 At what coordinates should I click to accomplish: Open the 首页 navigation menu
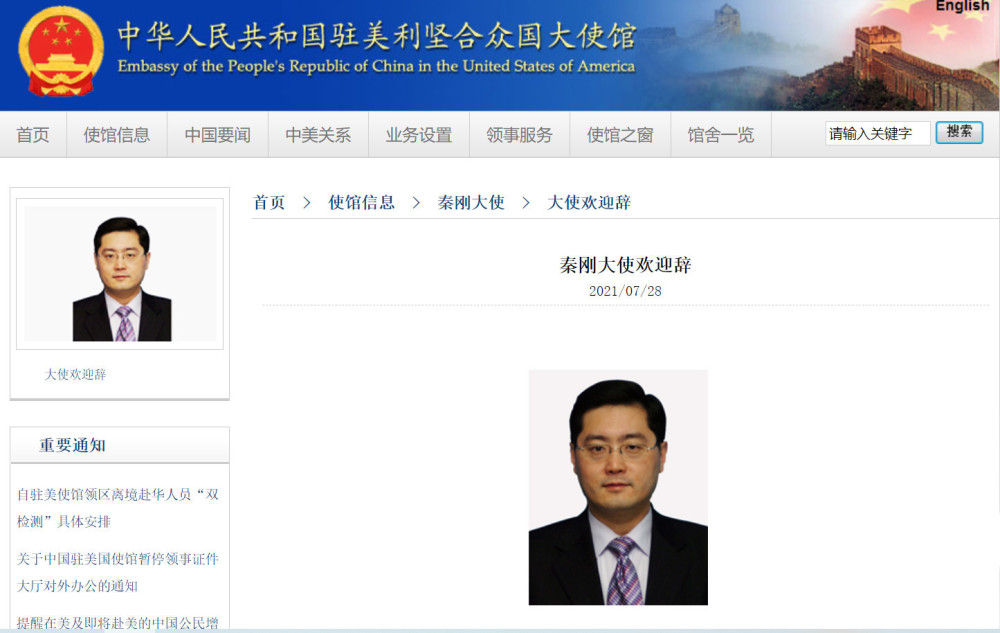click(x=32, y=134)
